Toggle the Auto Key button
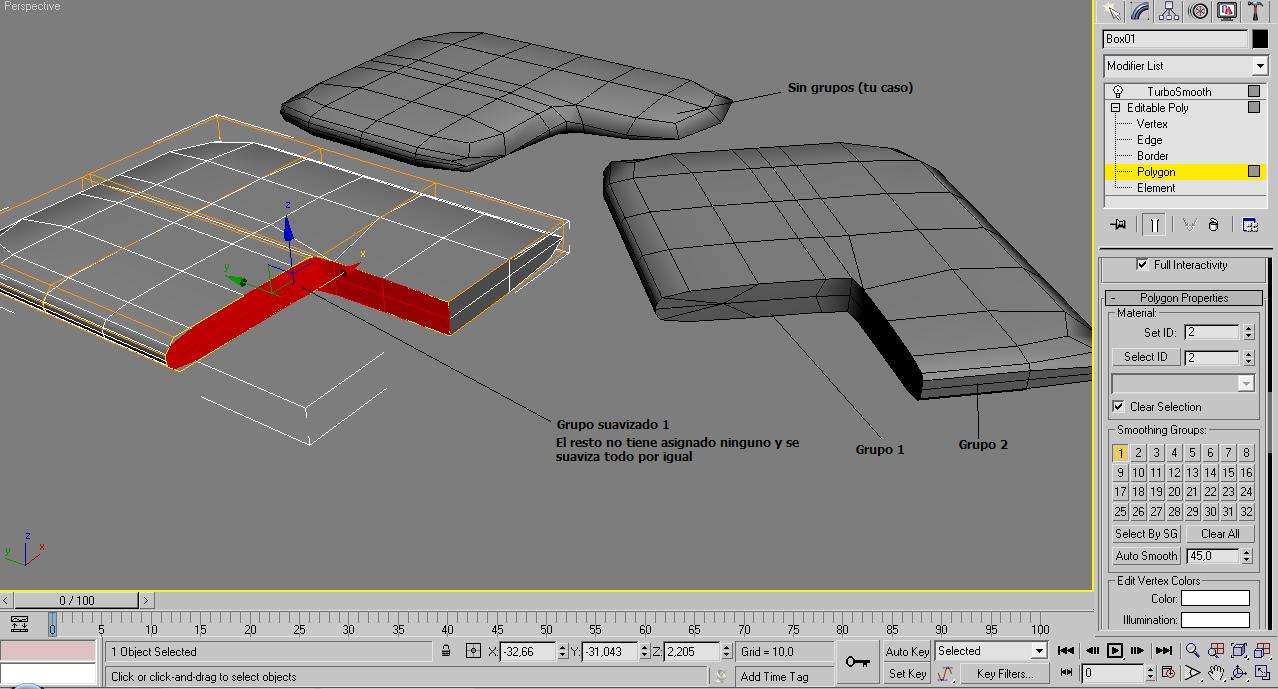 point(907,651)
